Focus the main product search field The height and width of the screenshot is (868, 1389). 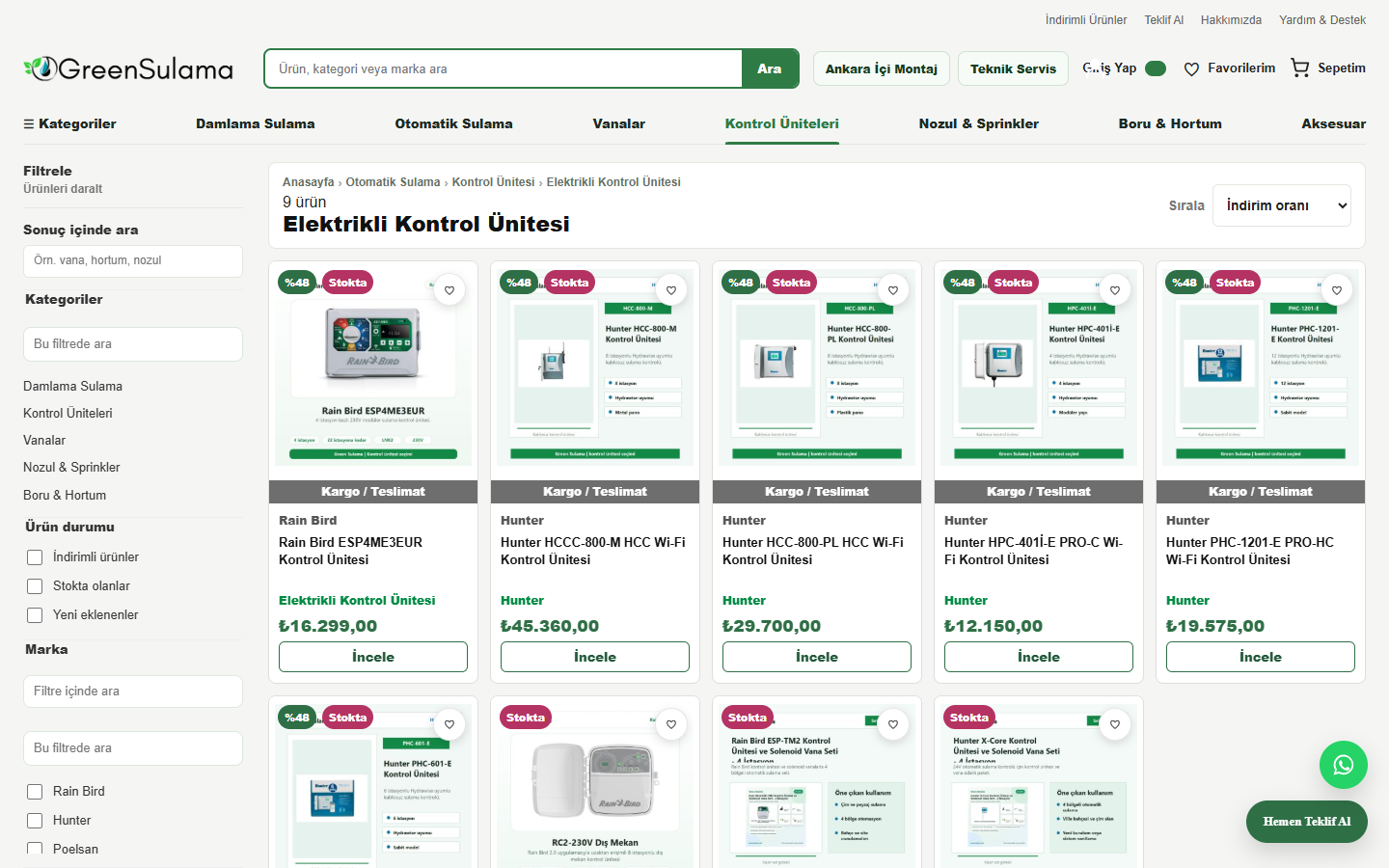pos(504,68)
